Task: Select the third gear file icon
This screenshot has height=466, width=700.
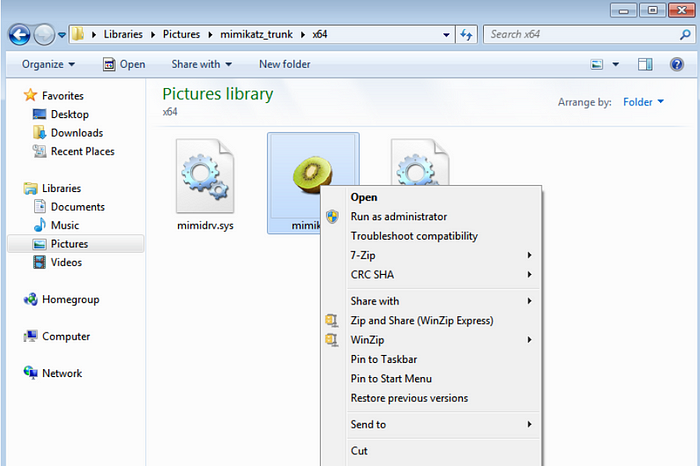Action: [x=420, y=162]
